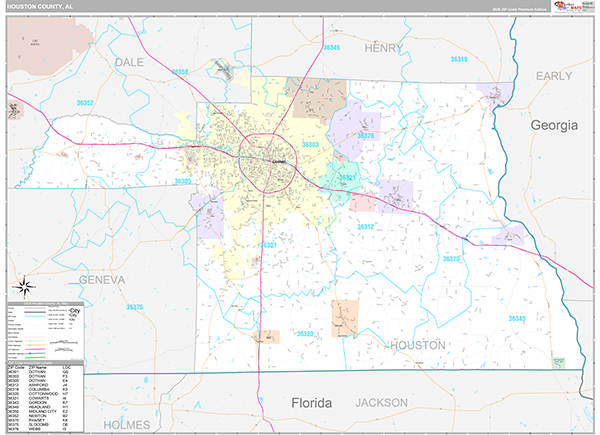Select the 36305 DOTHAN row in the index

[x=45, y=381]
